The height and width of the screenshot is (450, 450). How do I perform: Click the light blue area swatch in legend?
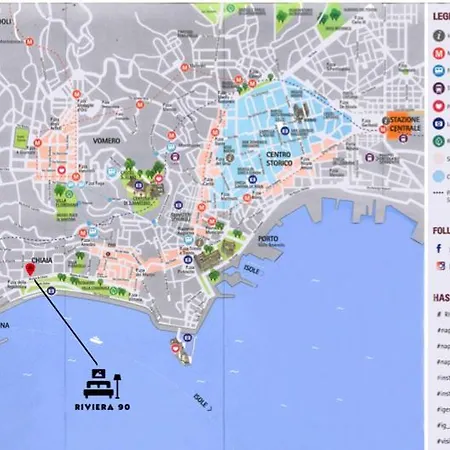click(x=439, y=176)
